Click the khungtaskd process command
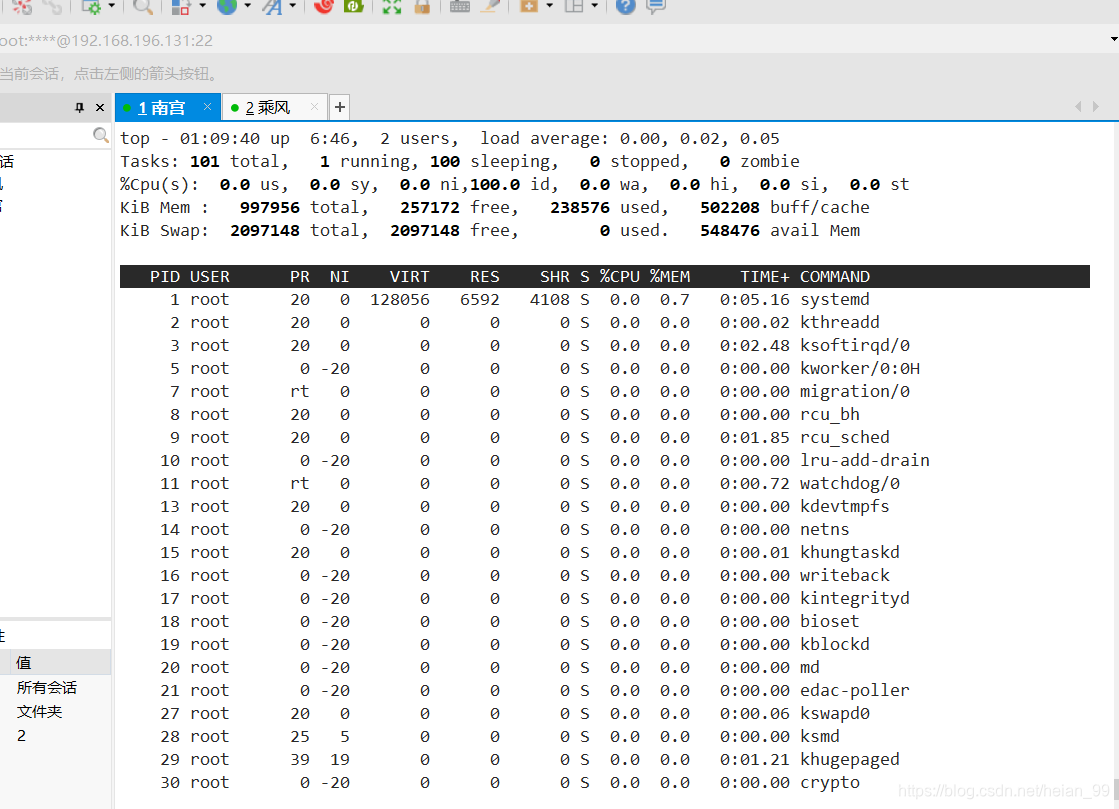This screenshot has height=809, width=1119. [849, 553]
